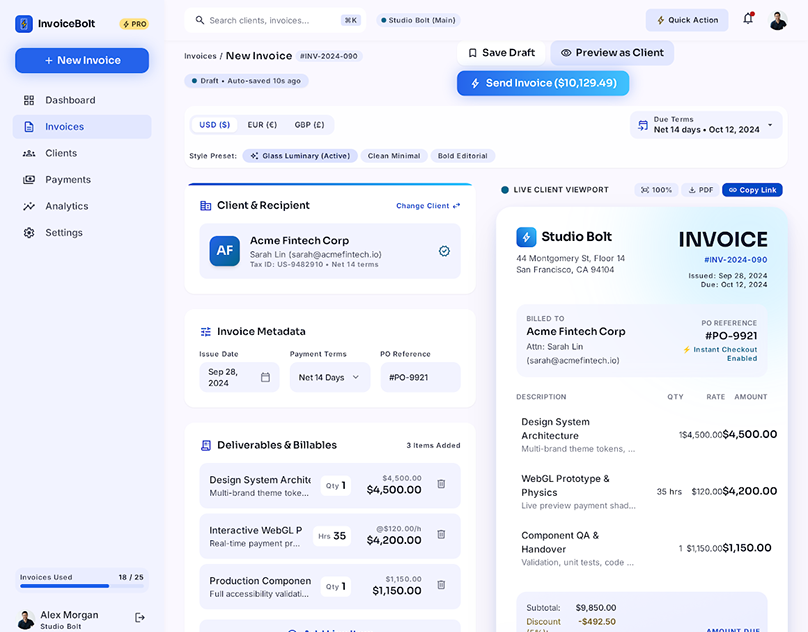
Task: Click the PRO badge
Action: click(x=134, y=24)
